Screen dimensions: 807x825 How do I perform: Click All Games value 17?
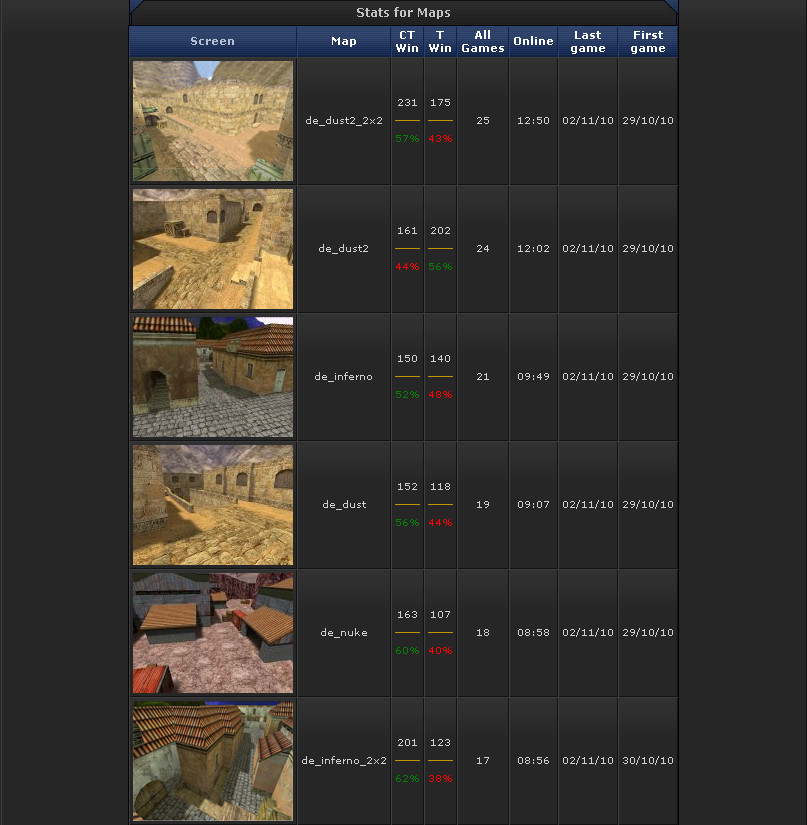tap(483, 761)
